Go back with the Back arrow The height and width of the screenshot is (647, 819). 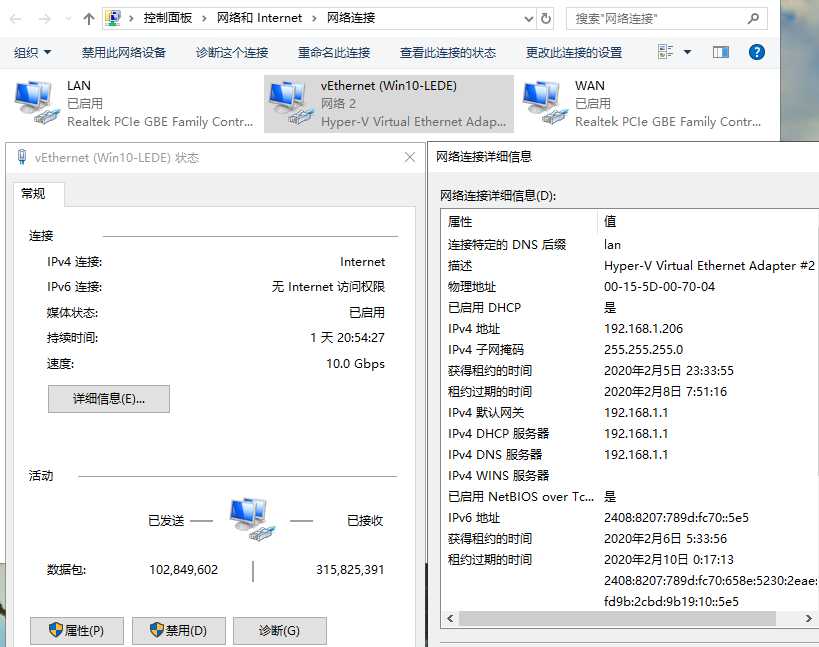click(x=16, y=19)
